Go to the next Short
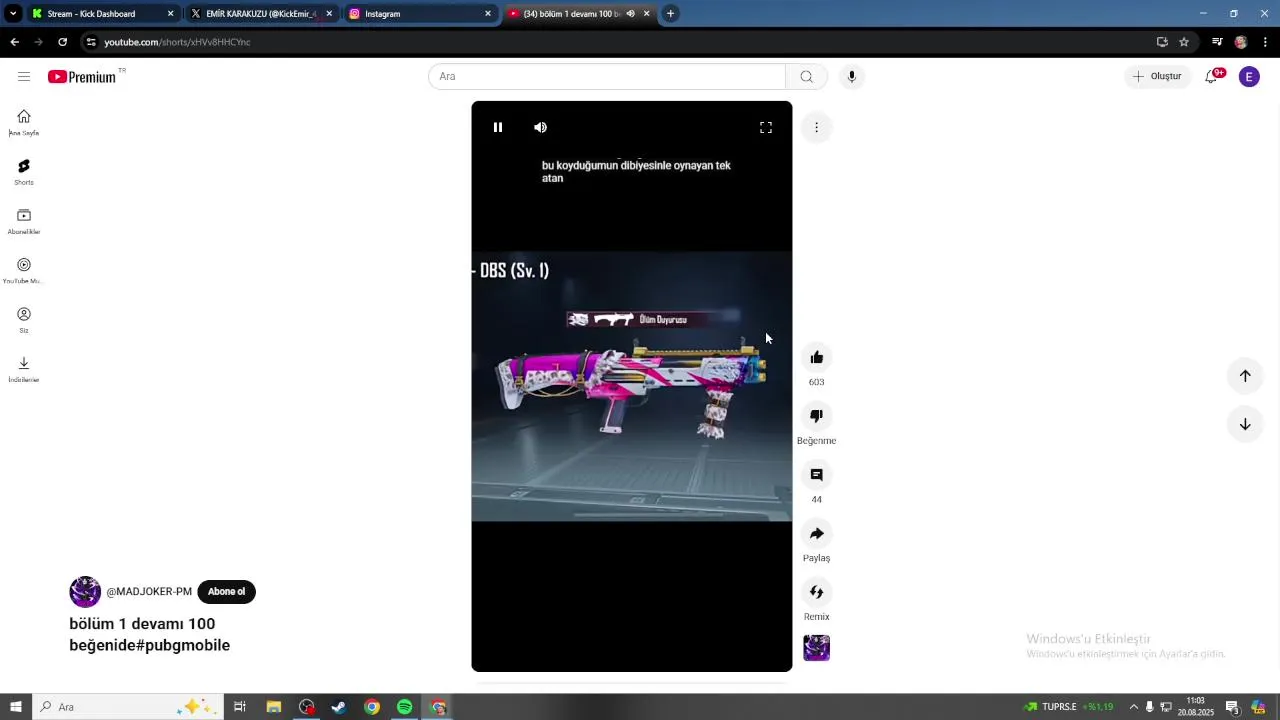This screenshot has width=1280, height=720. pos(1245,424)
